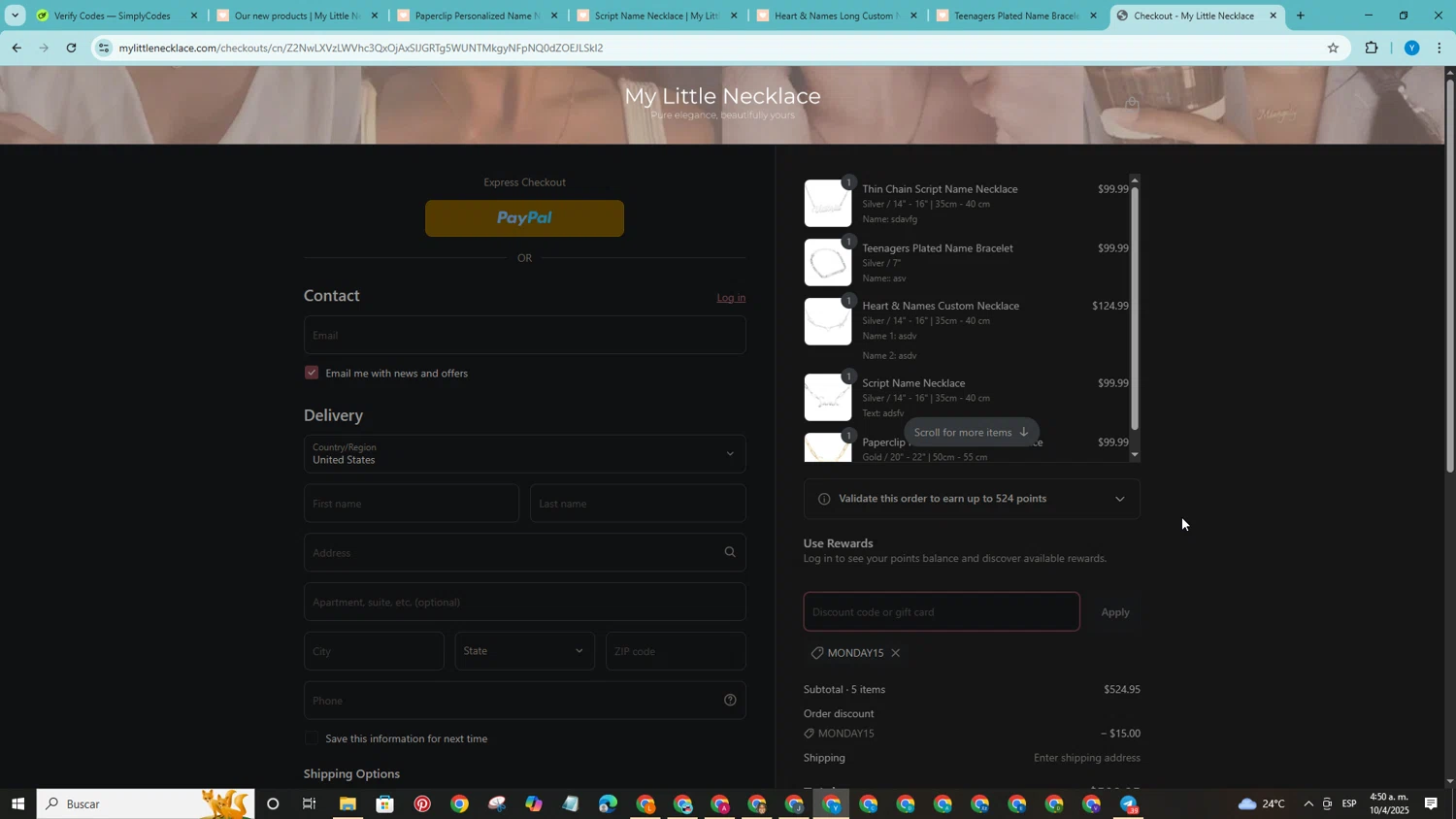The width and height of the screenshot is (1456, 819).
Task: Close the Checkout tab
Action: point(1273,16)
